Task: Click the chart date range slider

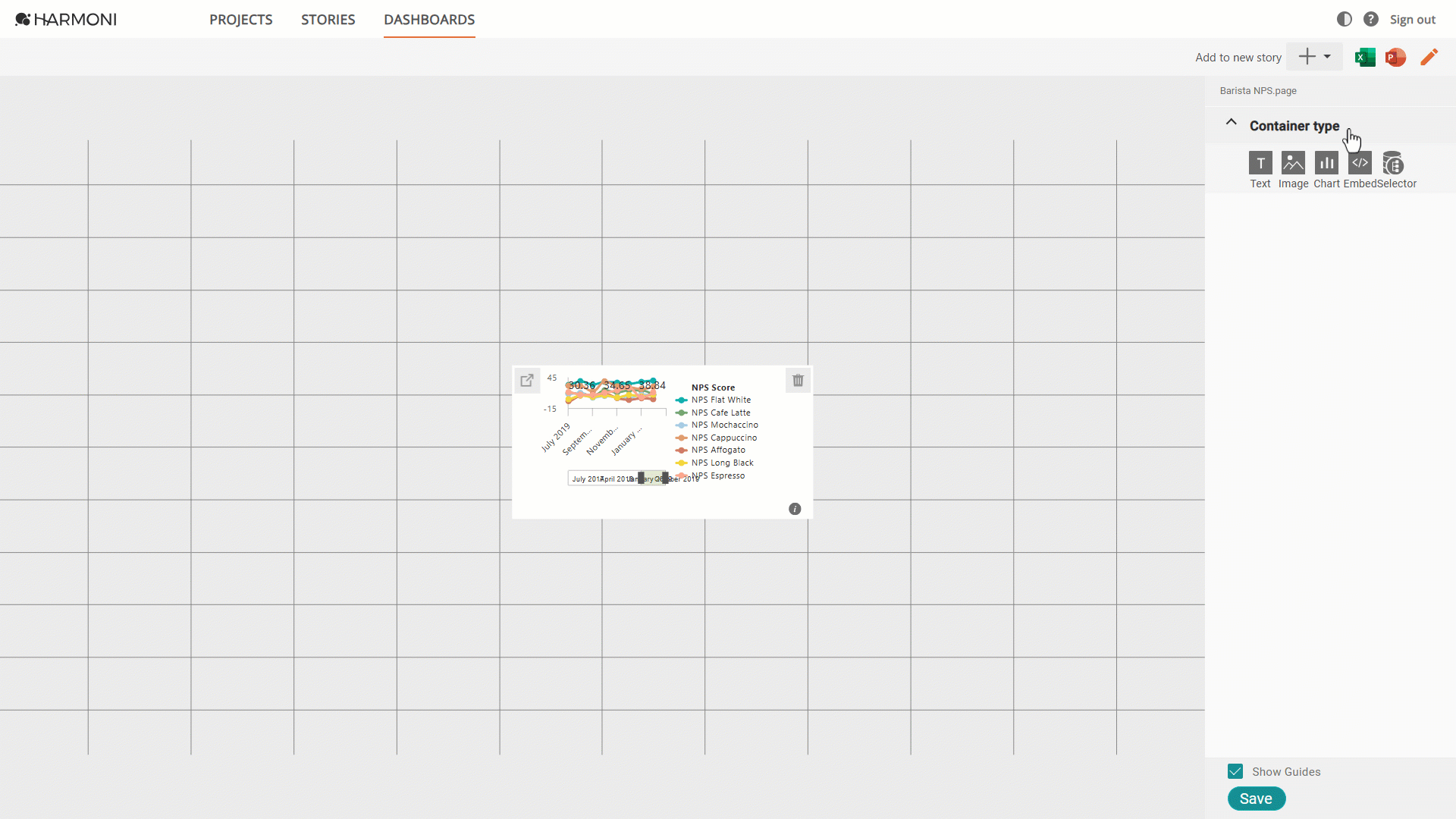Action: (x=619, y=479)
